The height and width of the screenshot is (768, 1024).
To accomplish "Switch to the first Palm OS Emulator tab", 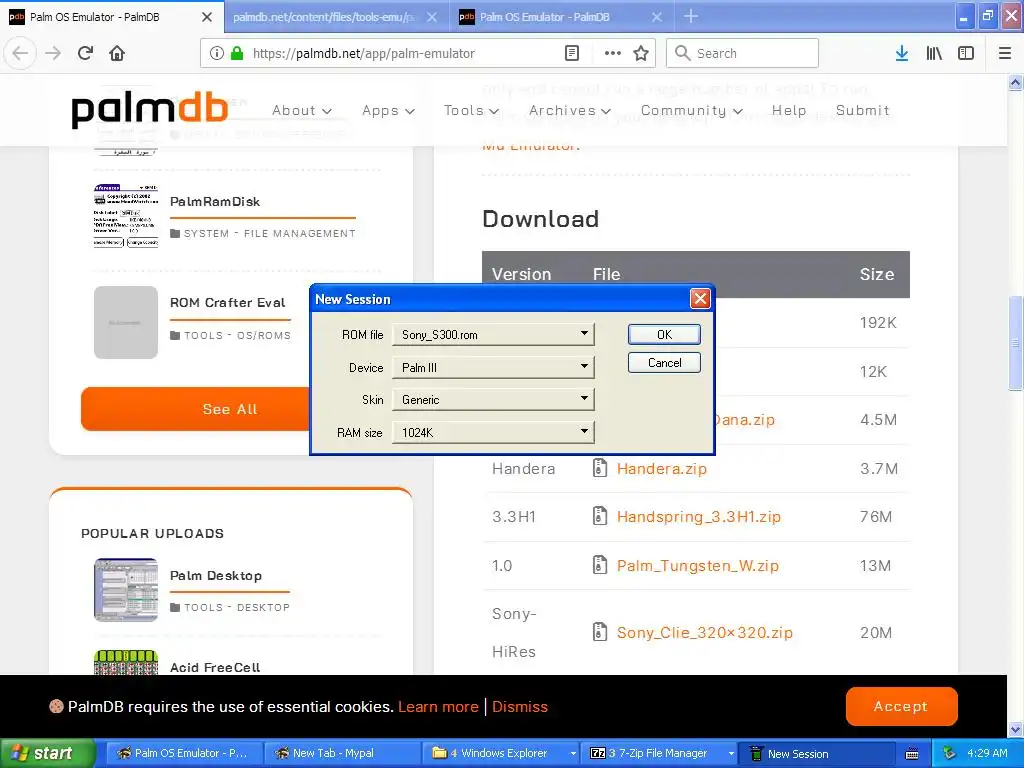I will 111,17.
